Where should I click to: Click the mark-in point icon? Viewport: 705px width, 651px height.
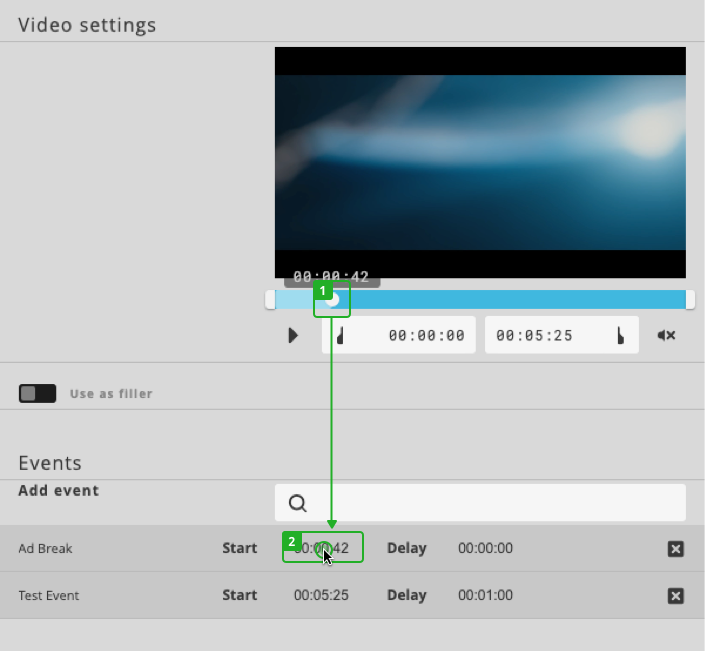341,336
